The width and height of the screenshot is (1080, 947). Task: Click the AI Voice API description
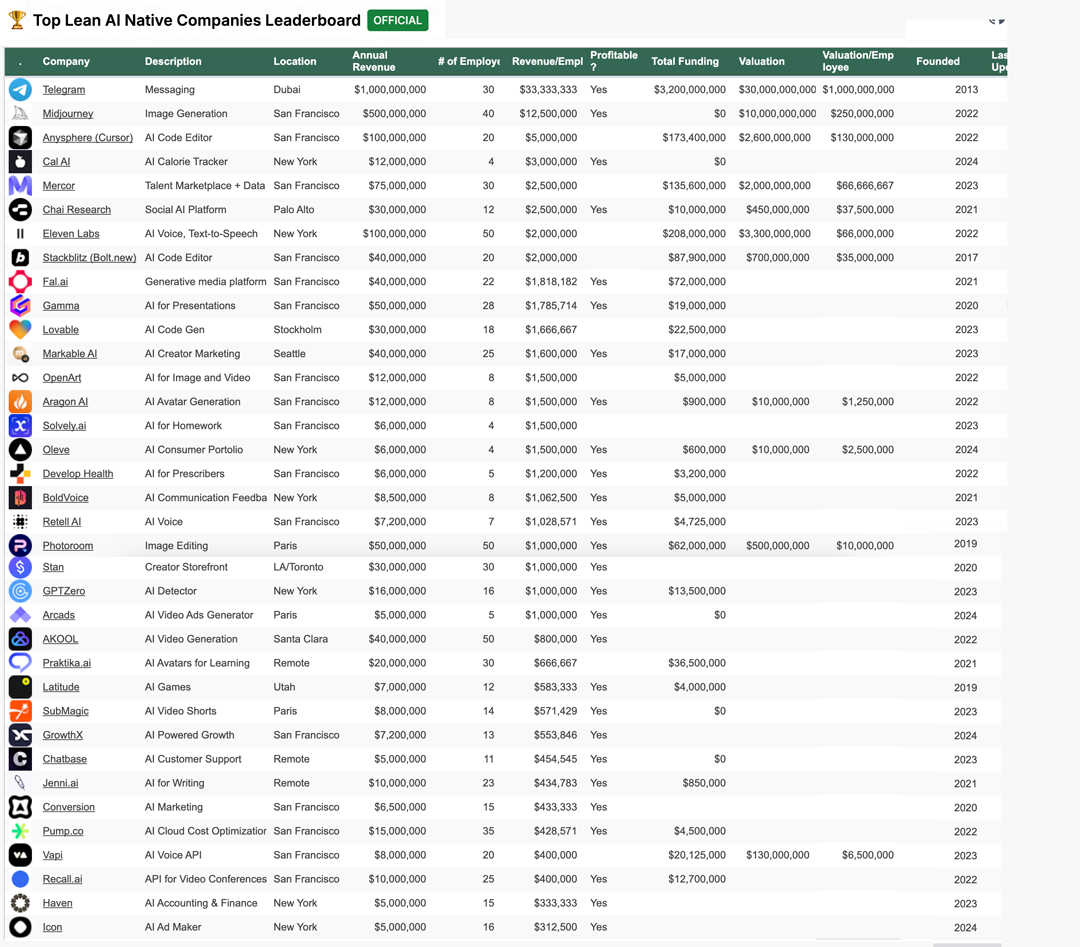173,855
